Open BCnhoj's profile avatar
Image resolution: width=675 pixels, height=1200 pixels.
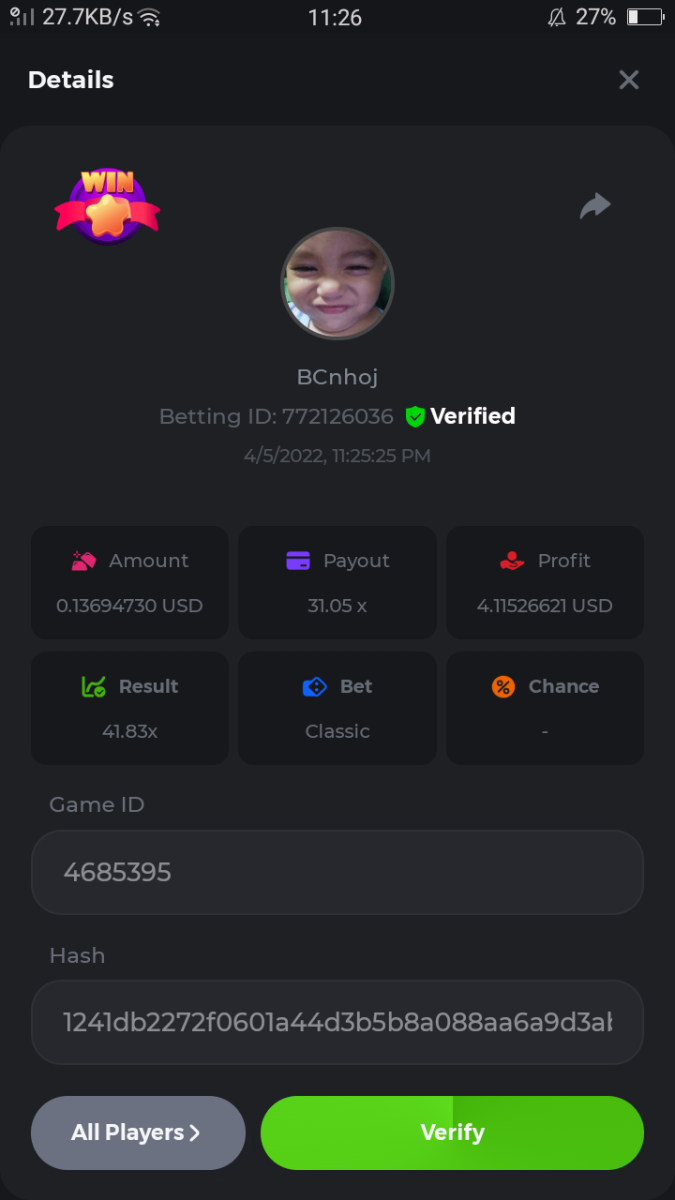coord(337,283)
